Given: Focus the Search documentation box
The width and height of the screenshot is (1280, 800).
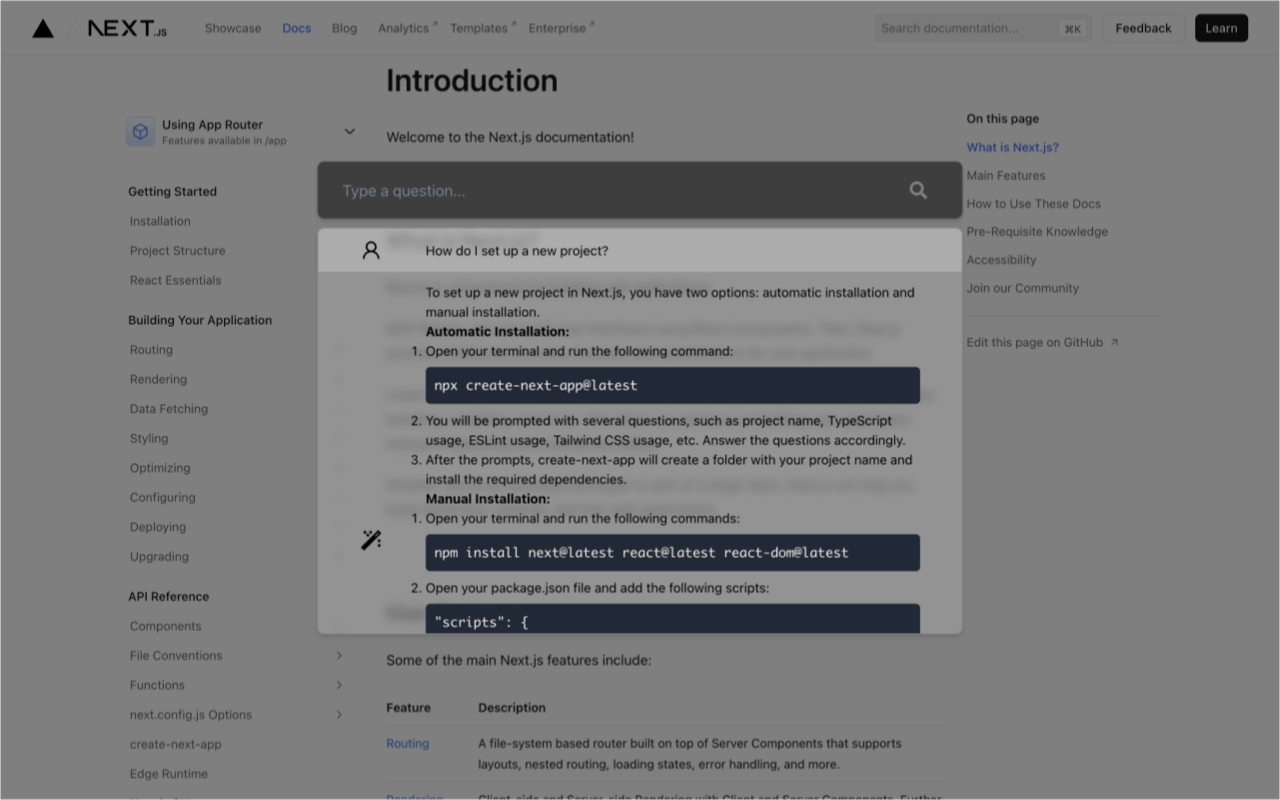Looking at the screenshot, I should point(965,28).
